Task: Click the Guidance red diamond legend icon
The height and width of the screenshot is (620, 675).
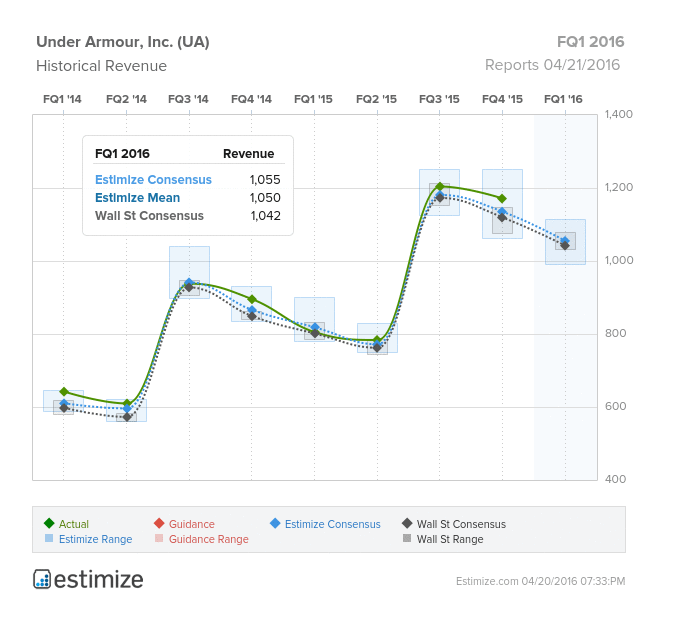Action: [x=159, y=523]
